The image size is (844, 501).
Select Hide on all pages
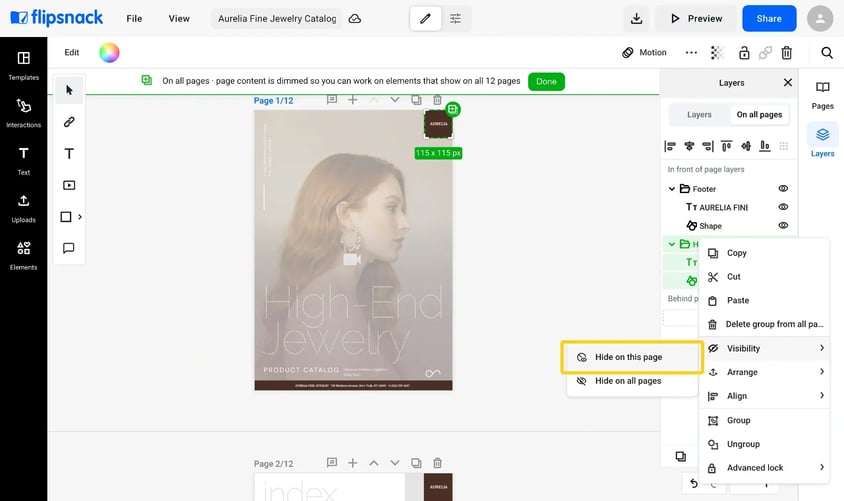pos(632,381)
